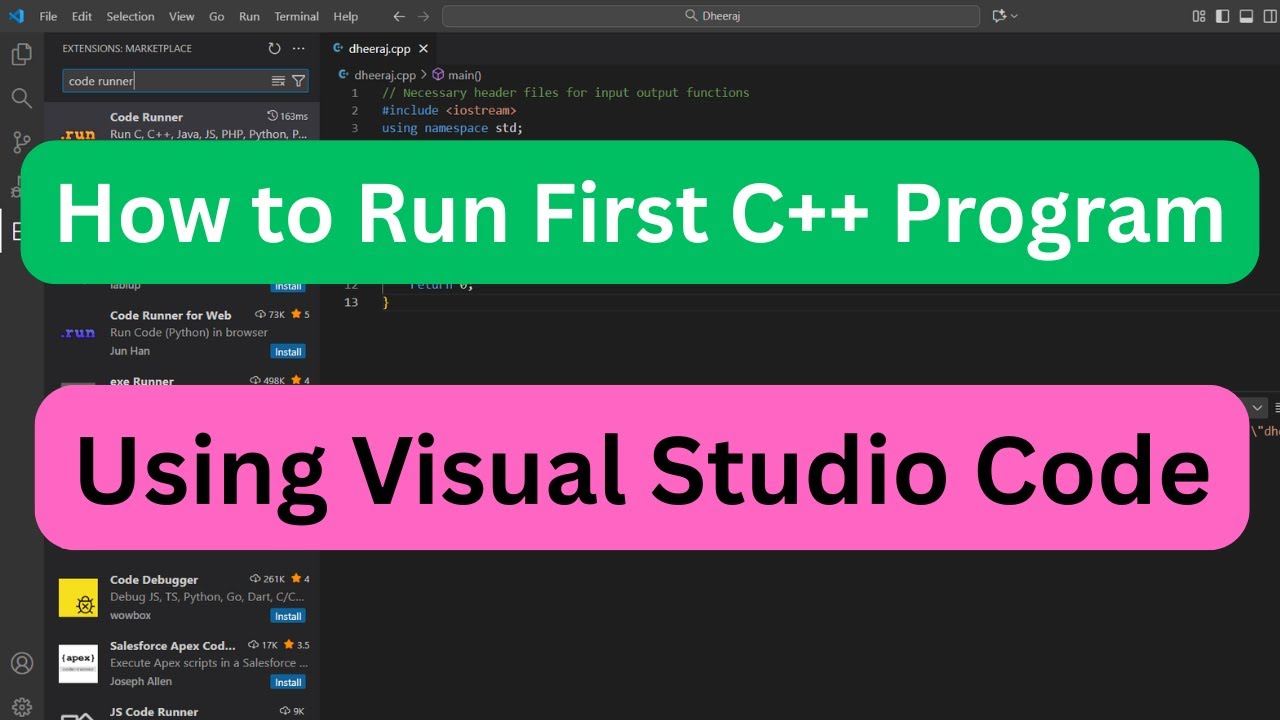Toggle the primary side bar visibility
This screenshot has width=1280, height=720.
(1223, 16)
